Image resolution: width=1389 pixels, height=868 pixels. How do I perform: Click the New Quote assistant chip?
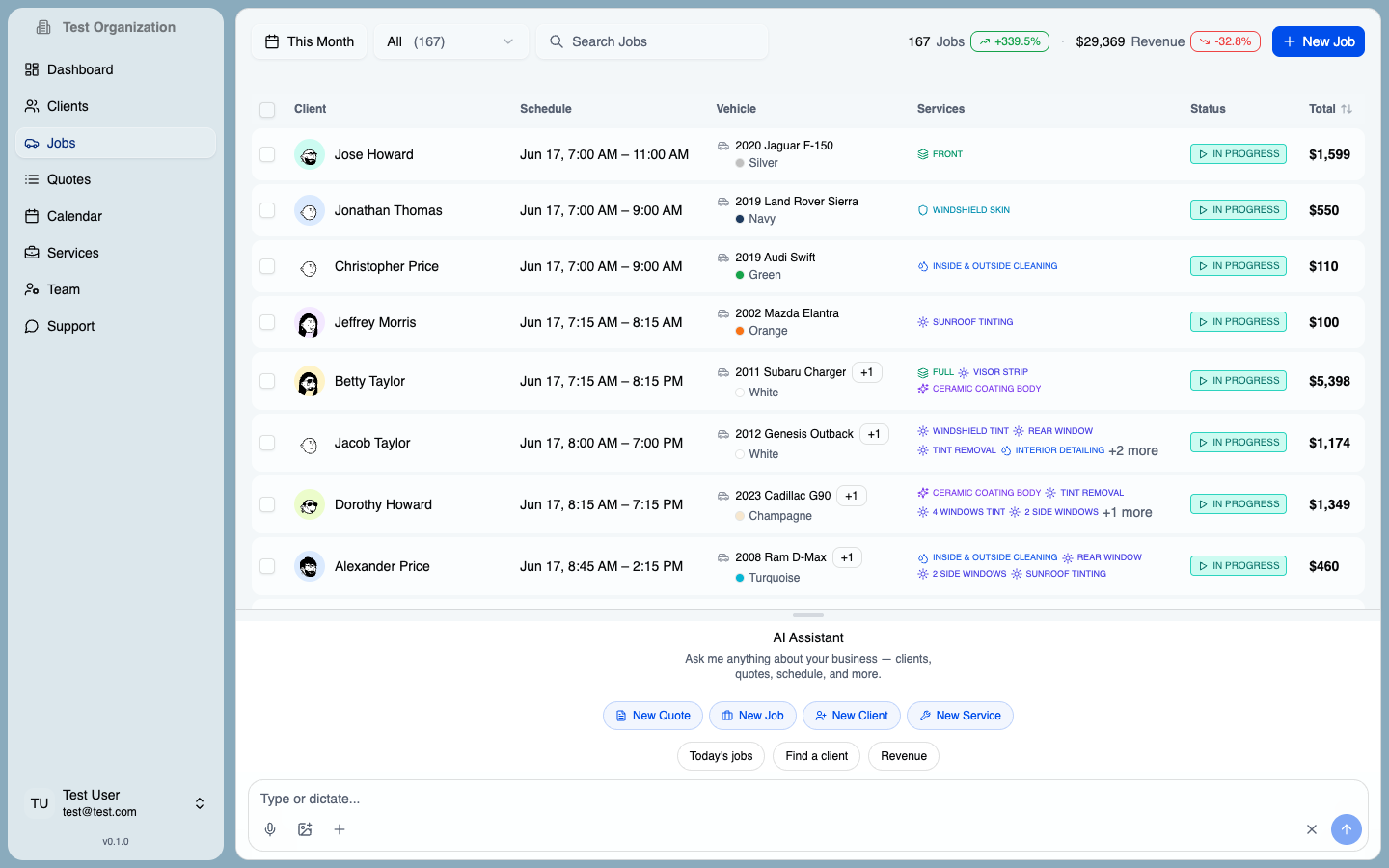(x=653, y=716)
